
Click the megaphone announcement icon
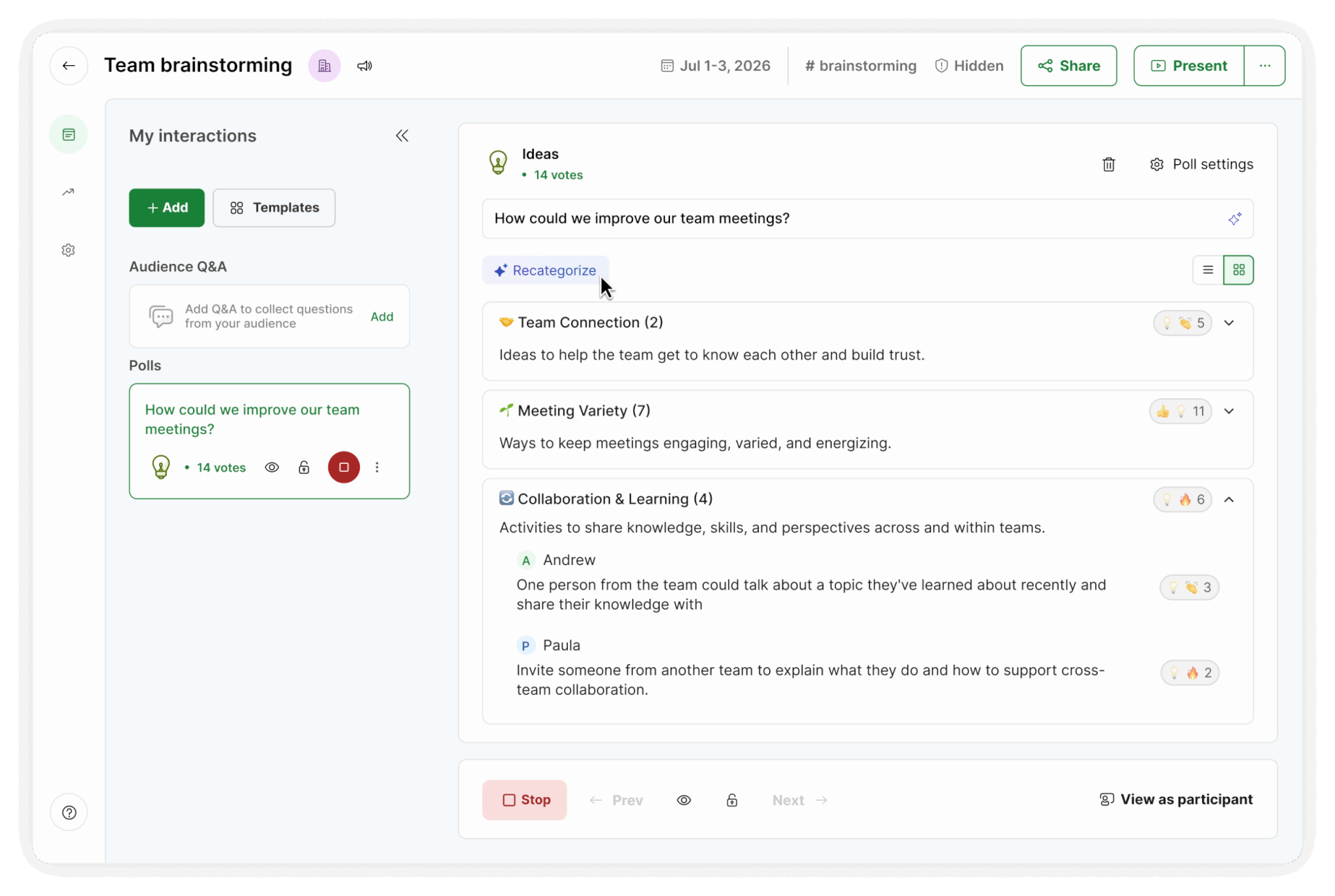[364, 66]
